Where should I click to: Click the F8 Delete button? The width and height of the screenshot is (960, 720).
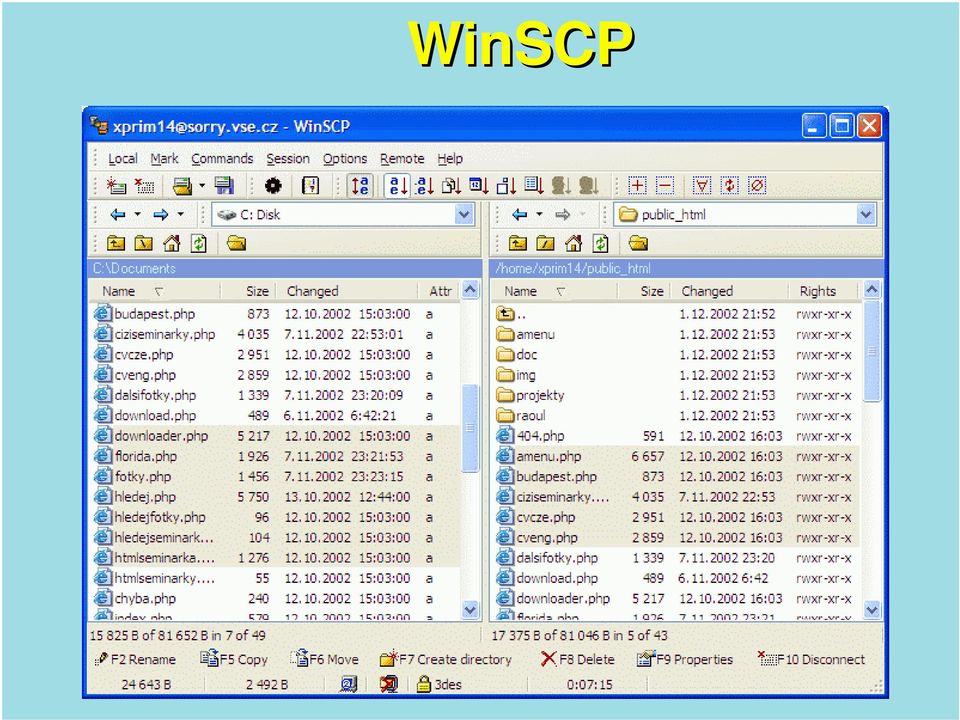577,659
